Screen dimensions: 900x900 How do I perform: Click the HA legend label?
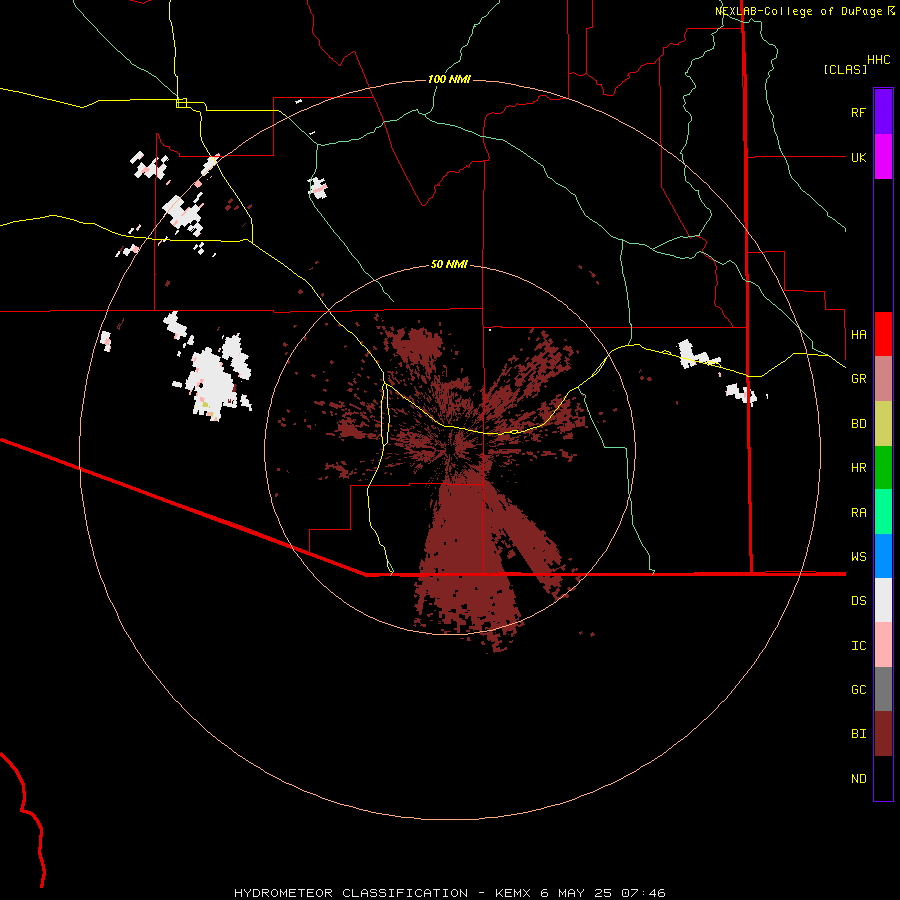click(858, 335)
